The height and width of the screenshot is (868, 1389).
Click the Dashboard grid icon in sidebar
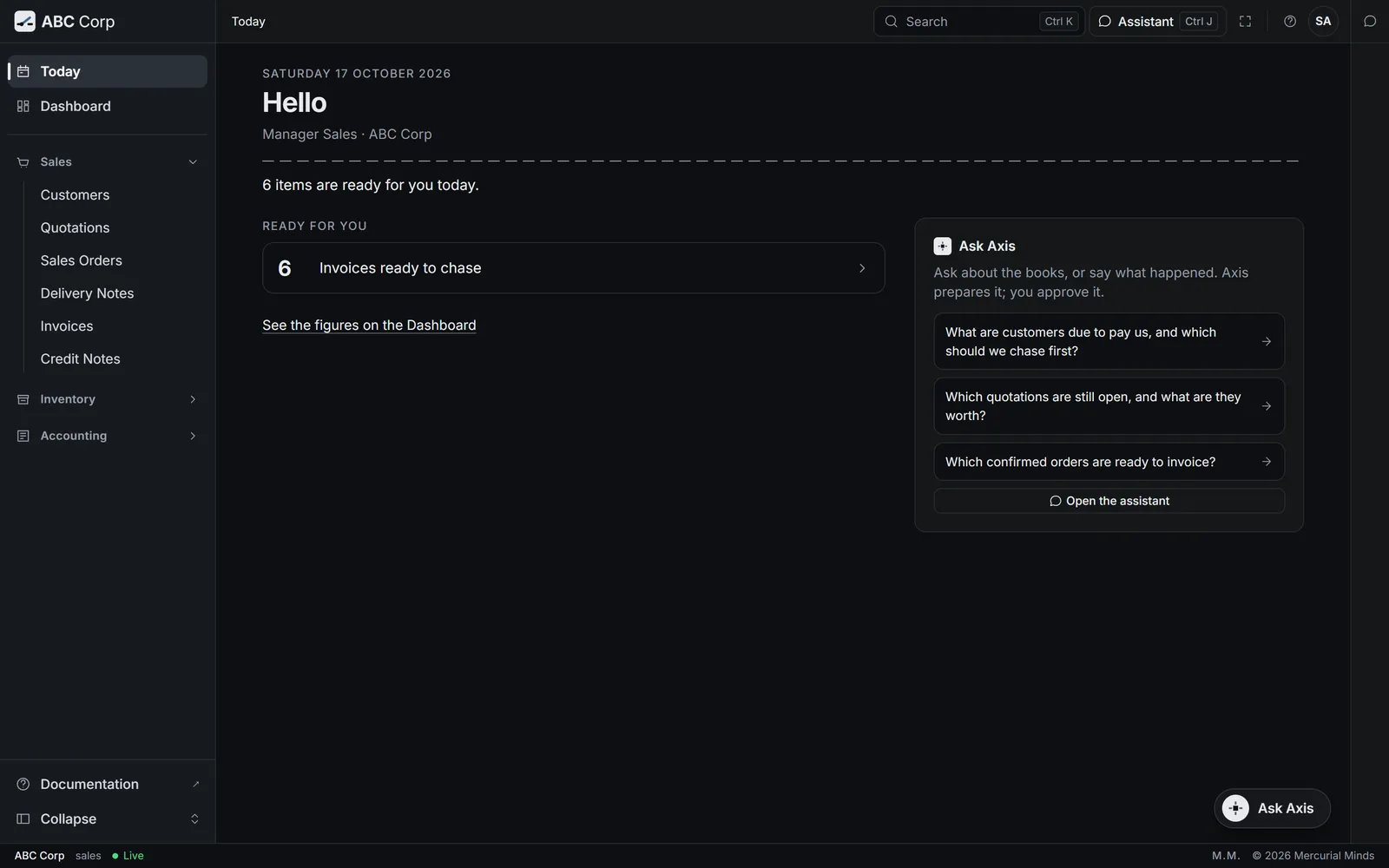coord(23,106)
